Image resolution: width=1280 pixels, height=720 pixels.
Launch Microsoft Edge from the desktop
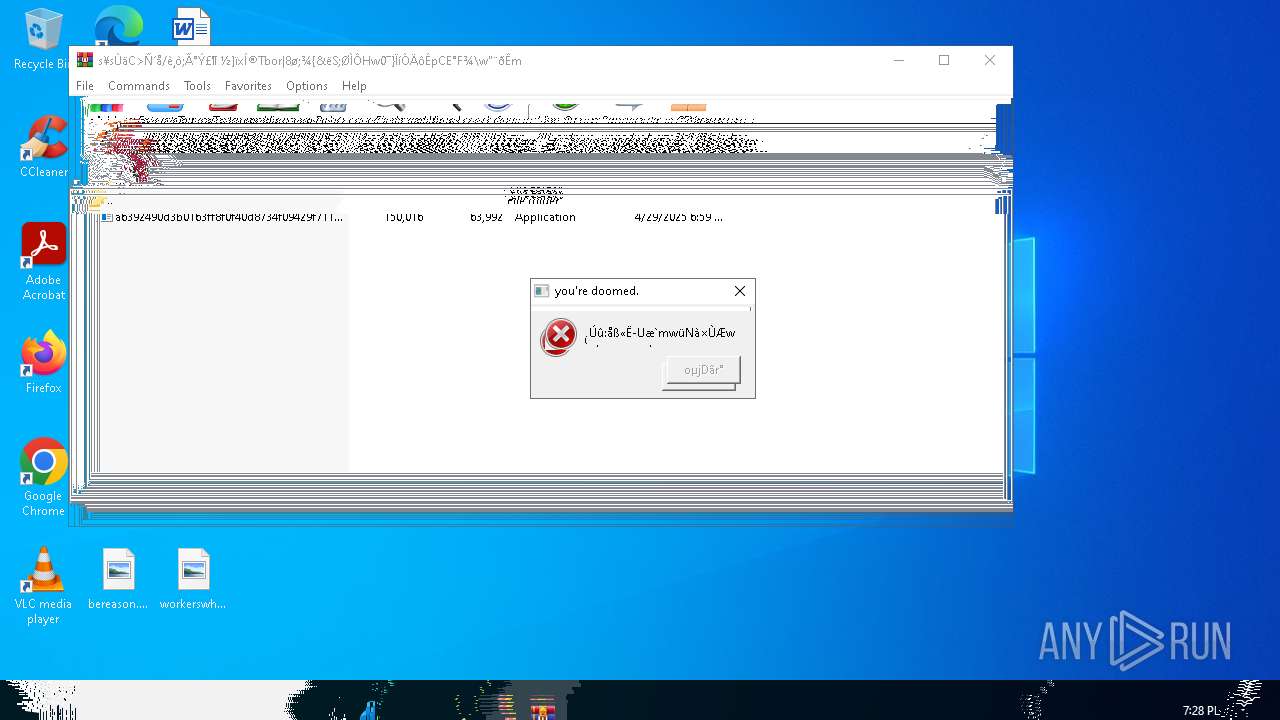(x=118, y=26)
